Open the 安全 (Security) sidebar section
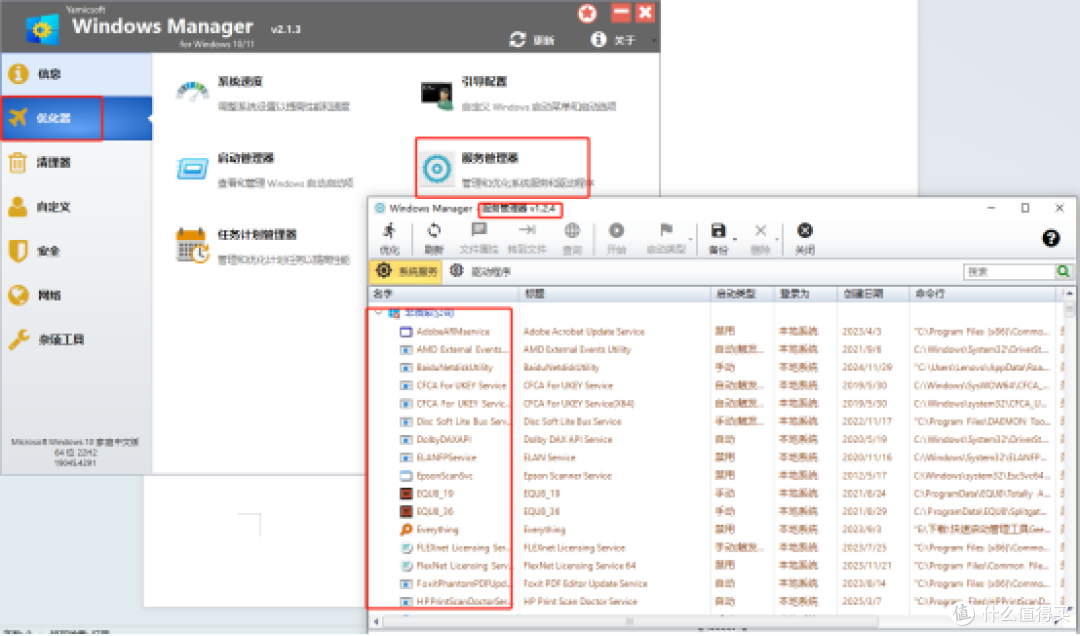This screenshot has height=636, width=1080. pos(76,251)
